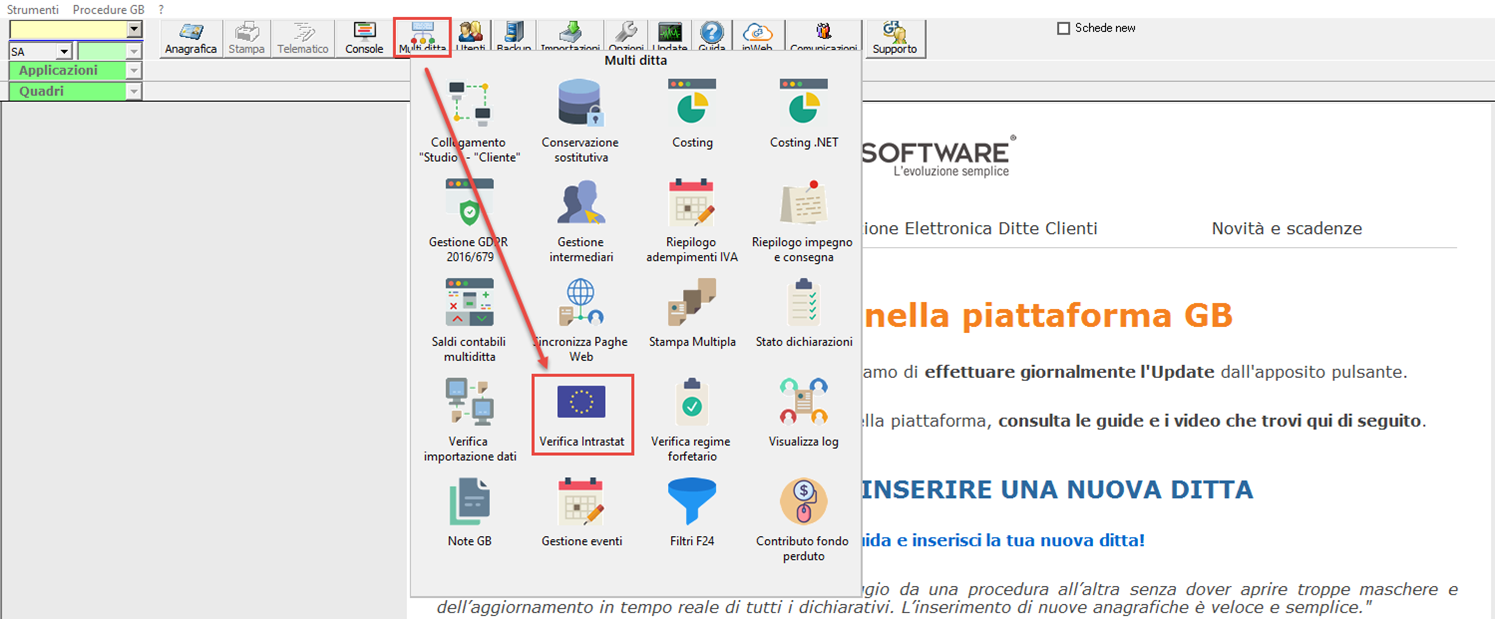Viewport: 1495px width, 619px height.
Task: Launch the Costing module
Action: 692,114
